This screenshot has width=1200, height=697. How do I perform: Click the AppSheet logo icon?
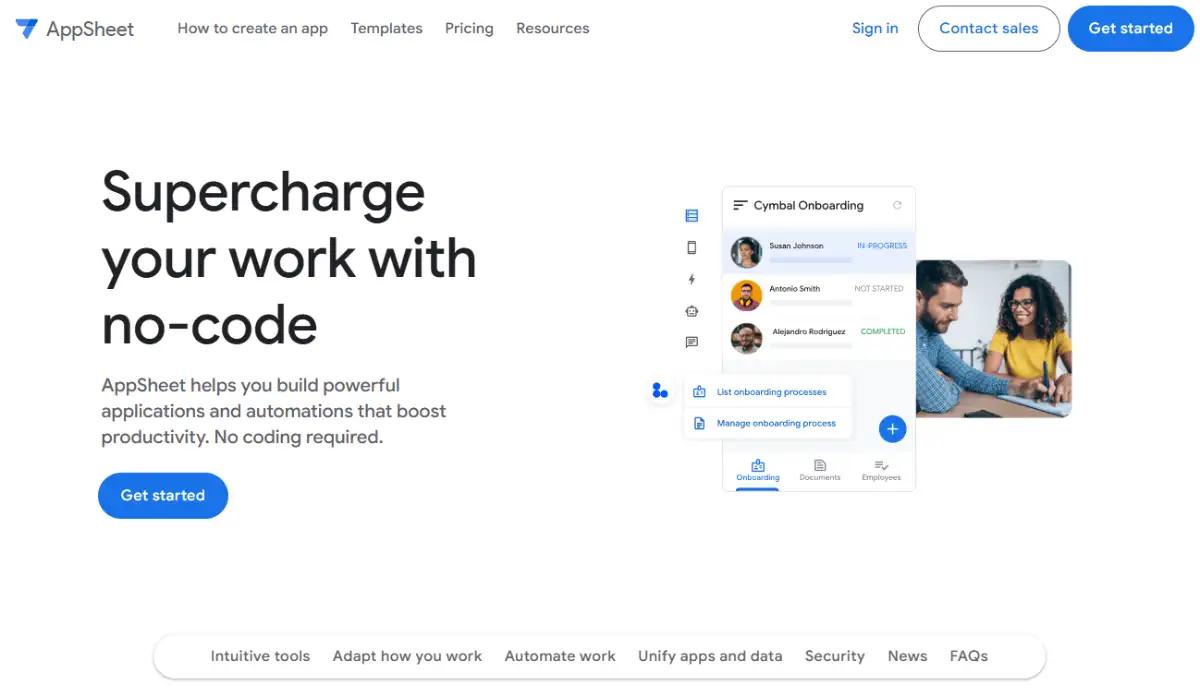pyautogui.click(x=27, y=29)
